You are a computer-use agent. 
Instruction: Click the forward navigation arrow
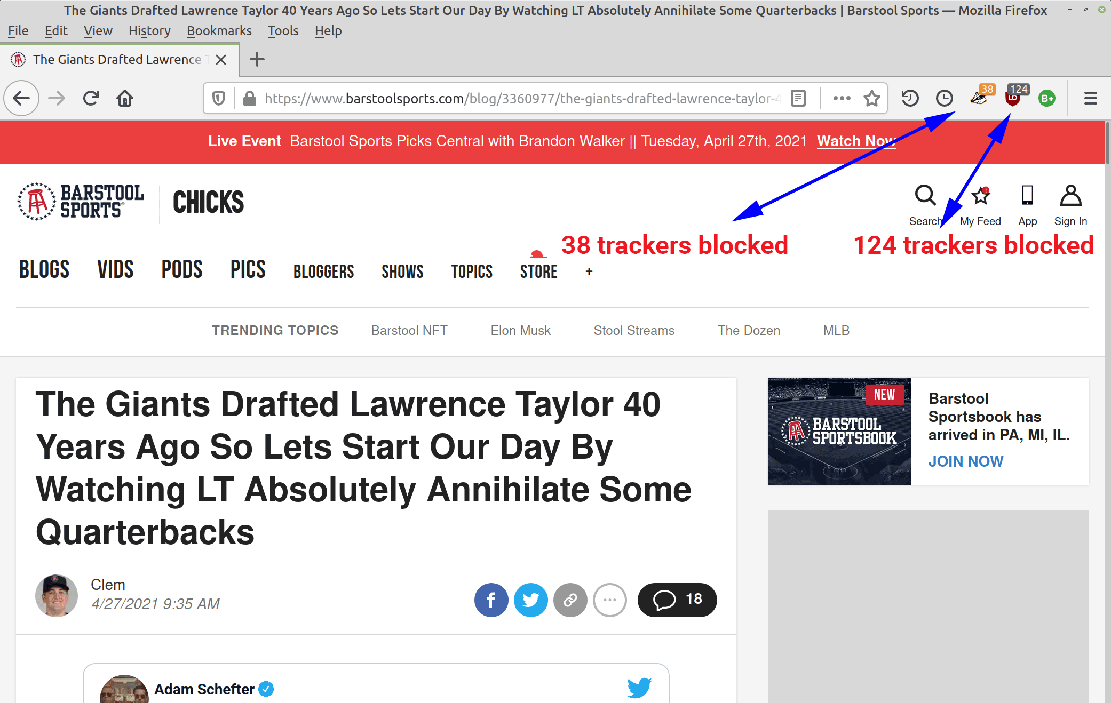[57, 99]
